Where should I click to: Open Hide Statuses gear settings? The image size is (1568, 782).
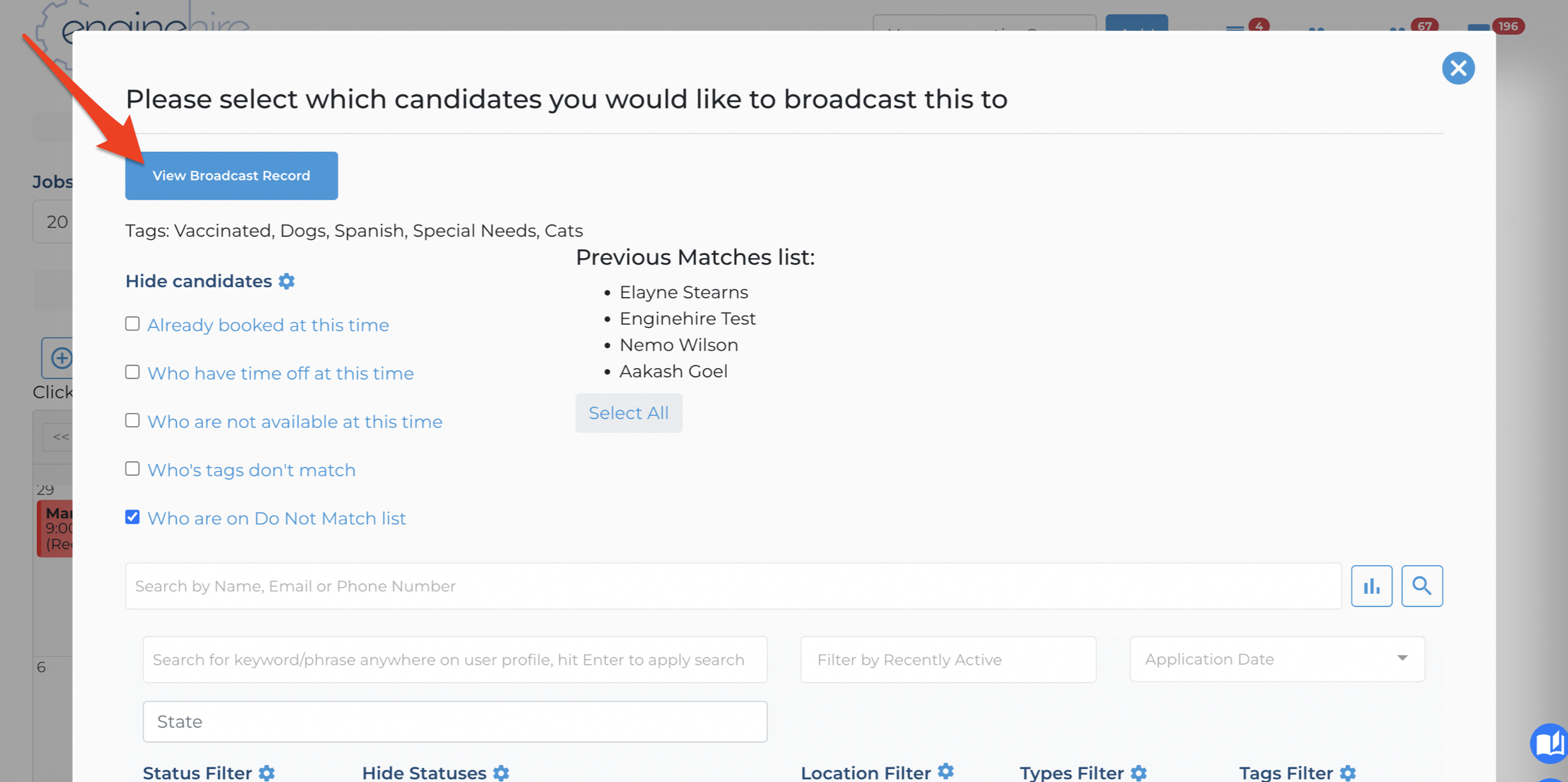(501, 772)
